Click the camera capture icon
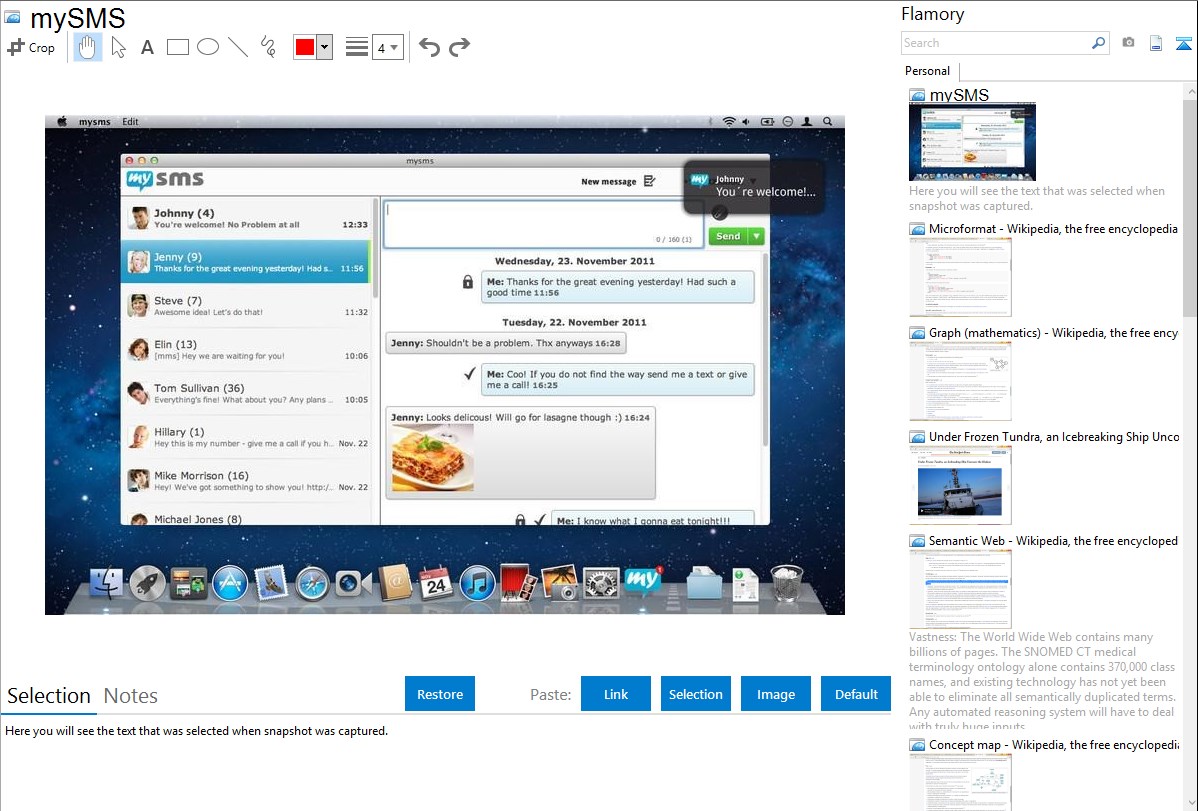 pos(1128,43)
